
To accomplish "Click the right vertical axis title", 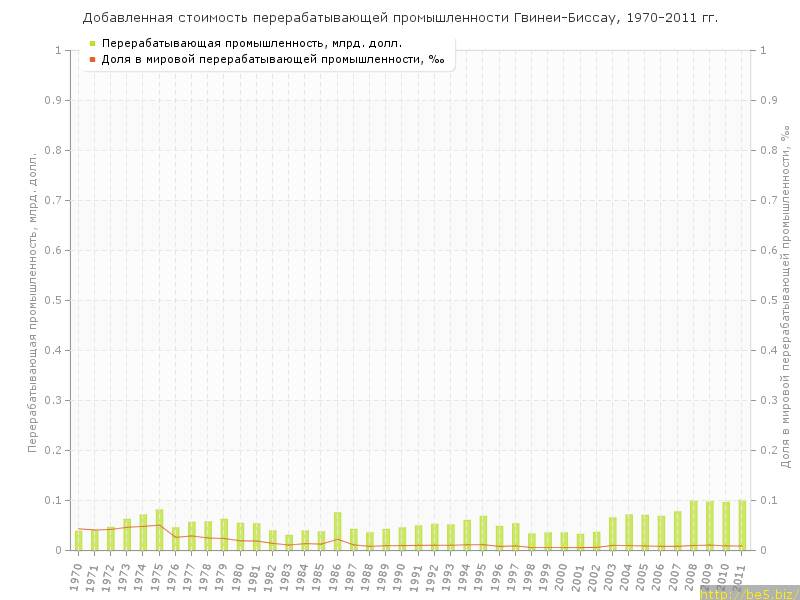I will 784,300.
